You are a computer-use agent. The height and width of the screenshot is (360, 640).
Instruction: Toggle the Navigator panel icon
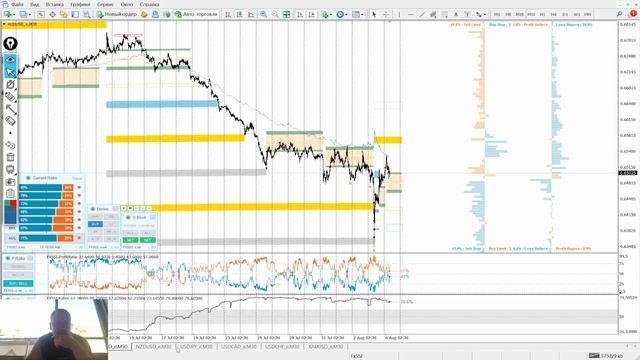pyautogui.click(x=64, y=14)
